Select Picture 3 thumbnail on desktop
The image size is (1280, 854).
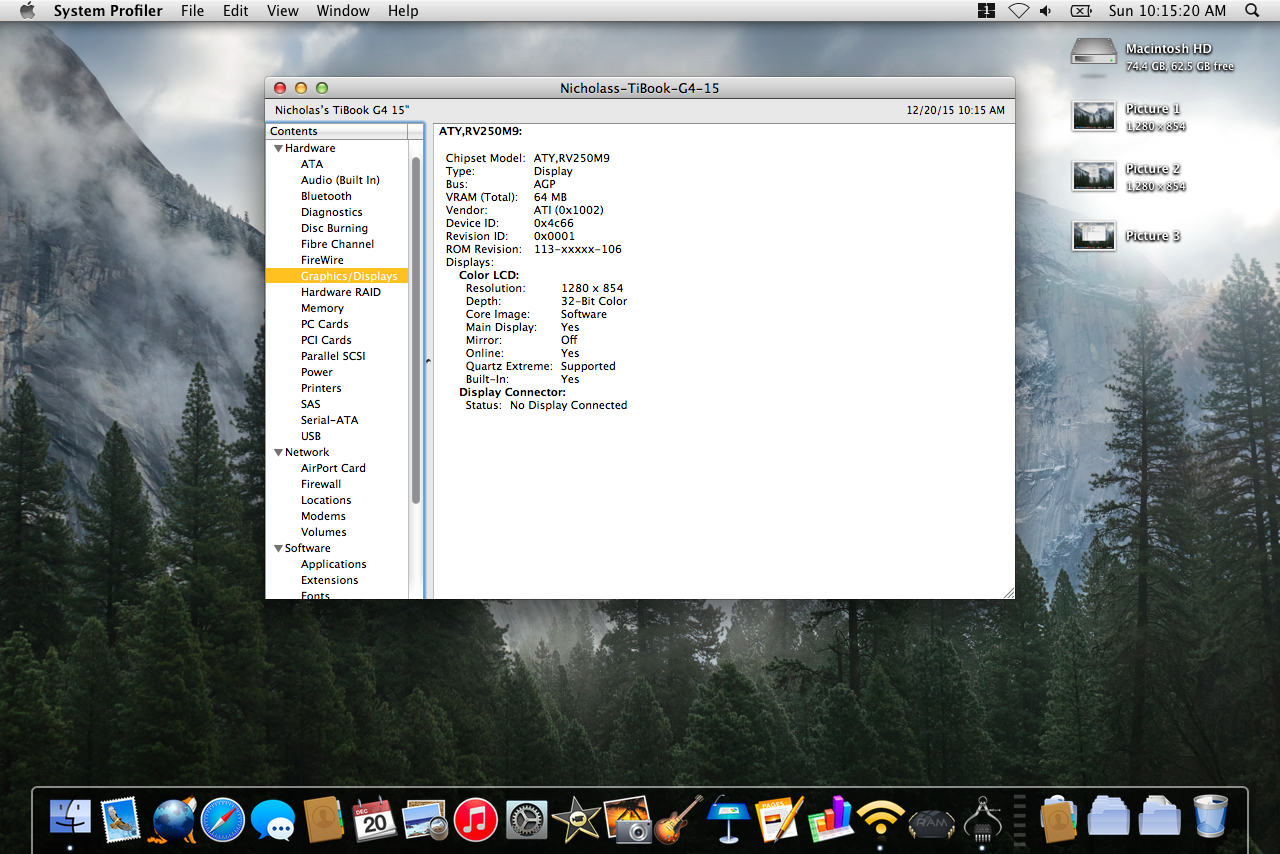(x=1093, y=236)
